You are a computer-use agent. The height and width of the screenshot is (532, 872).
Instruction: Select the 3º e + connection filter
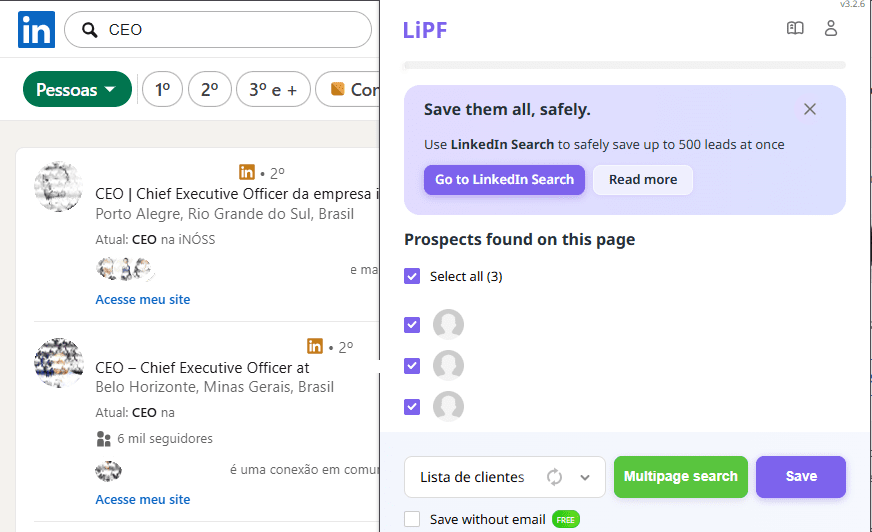tap(272, 90)
